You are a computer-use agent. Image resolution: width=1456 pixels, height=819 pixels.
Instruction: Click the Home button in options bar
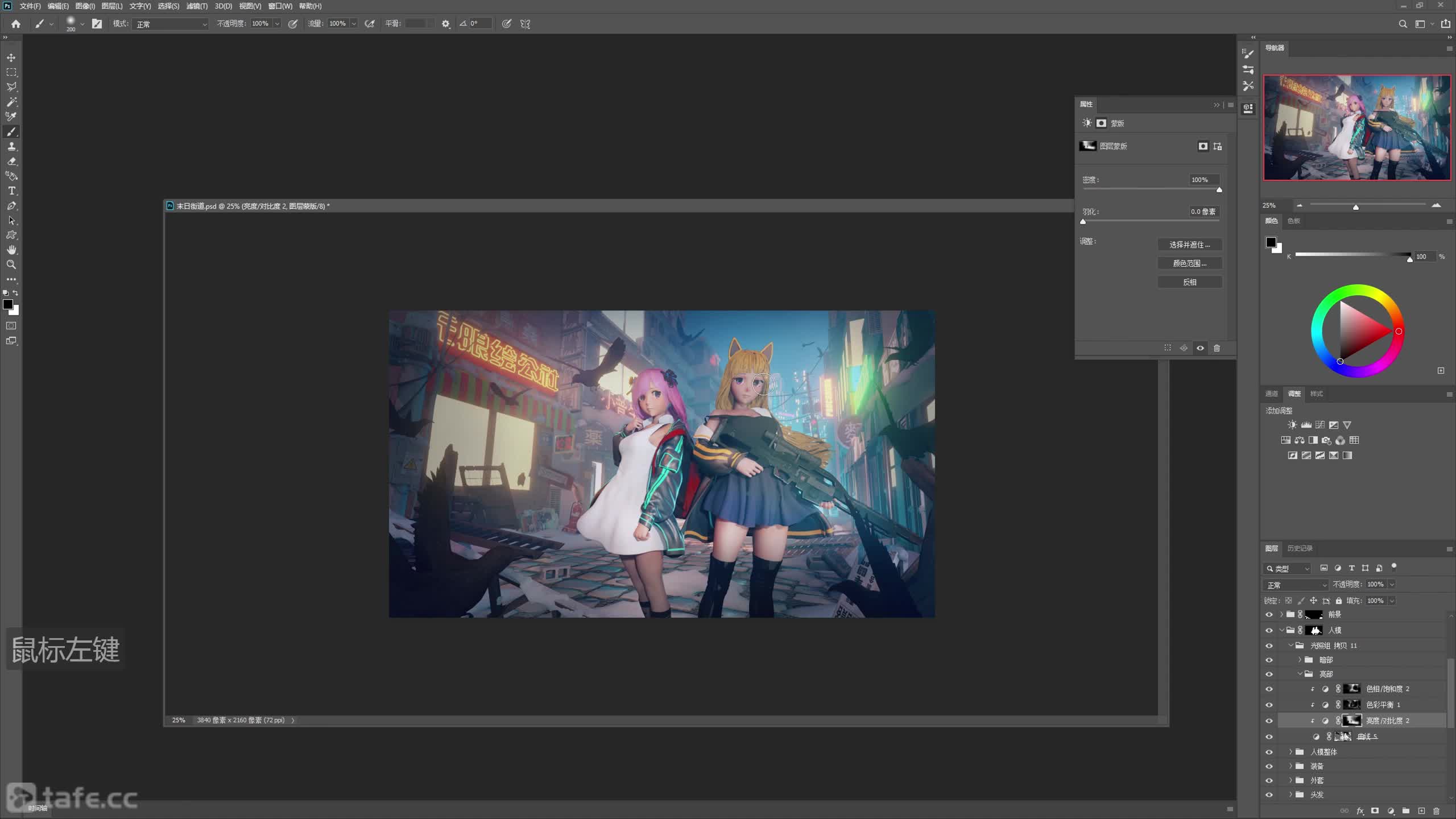pos(16,24)
